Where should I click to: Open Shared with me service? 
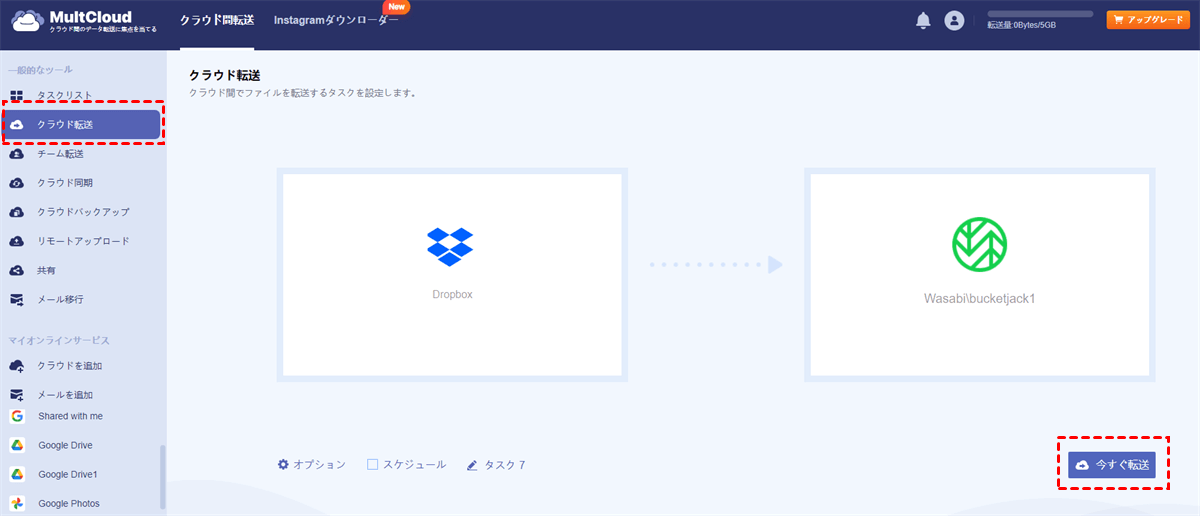tap(70, 416)
